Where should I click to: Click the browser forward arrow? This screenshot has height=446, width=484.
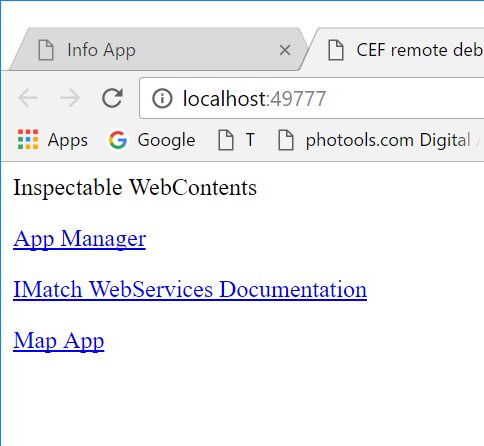pyautogui.click(x=70, y=98)
